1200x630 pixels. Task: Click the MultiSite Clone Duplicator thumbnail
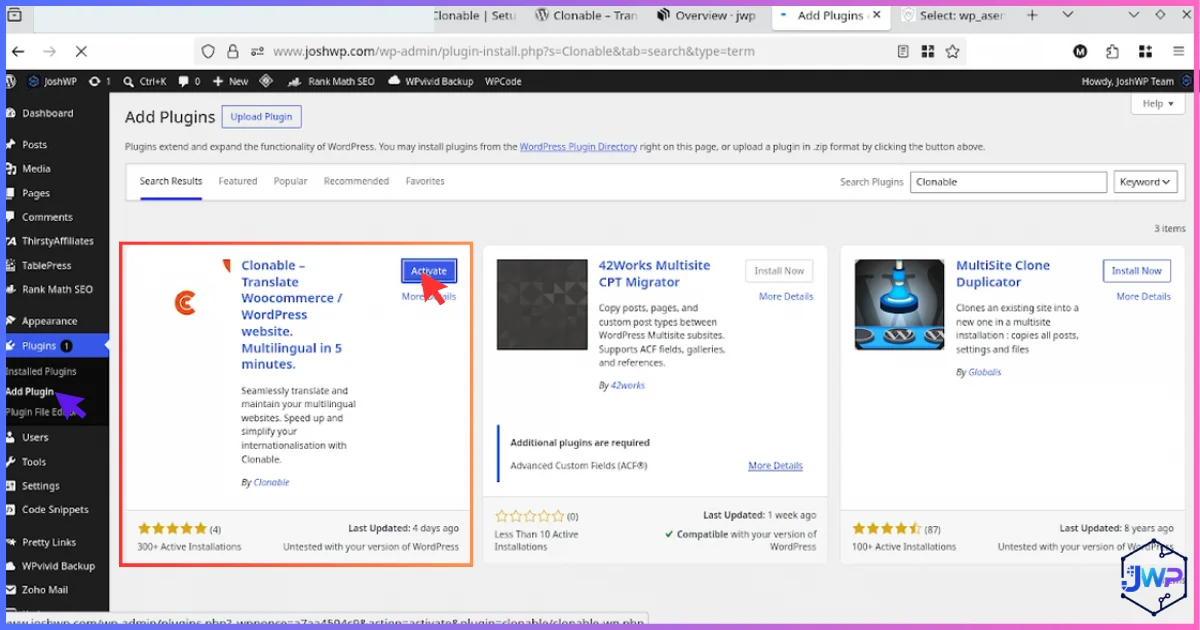899,305
